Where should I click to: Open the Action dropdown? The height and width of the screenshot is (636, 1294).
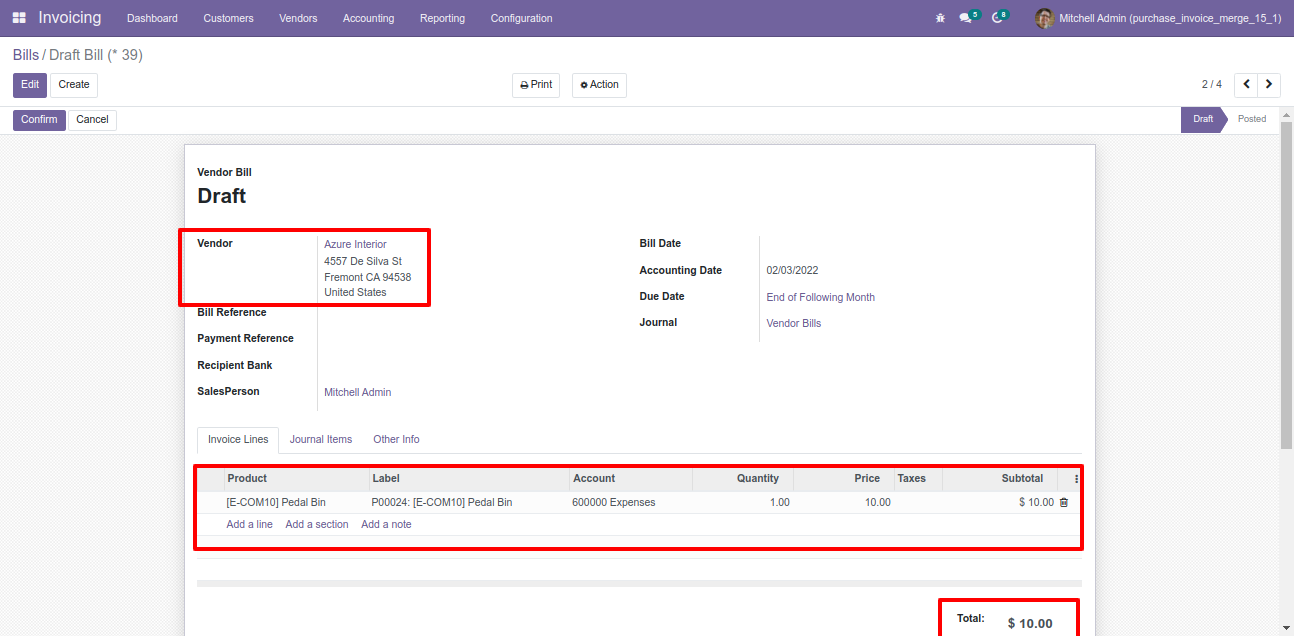point(599,85)
